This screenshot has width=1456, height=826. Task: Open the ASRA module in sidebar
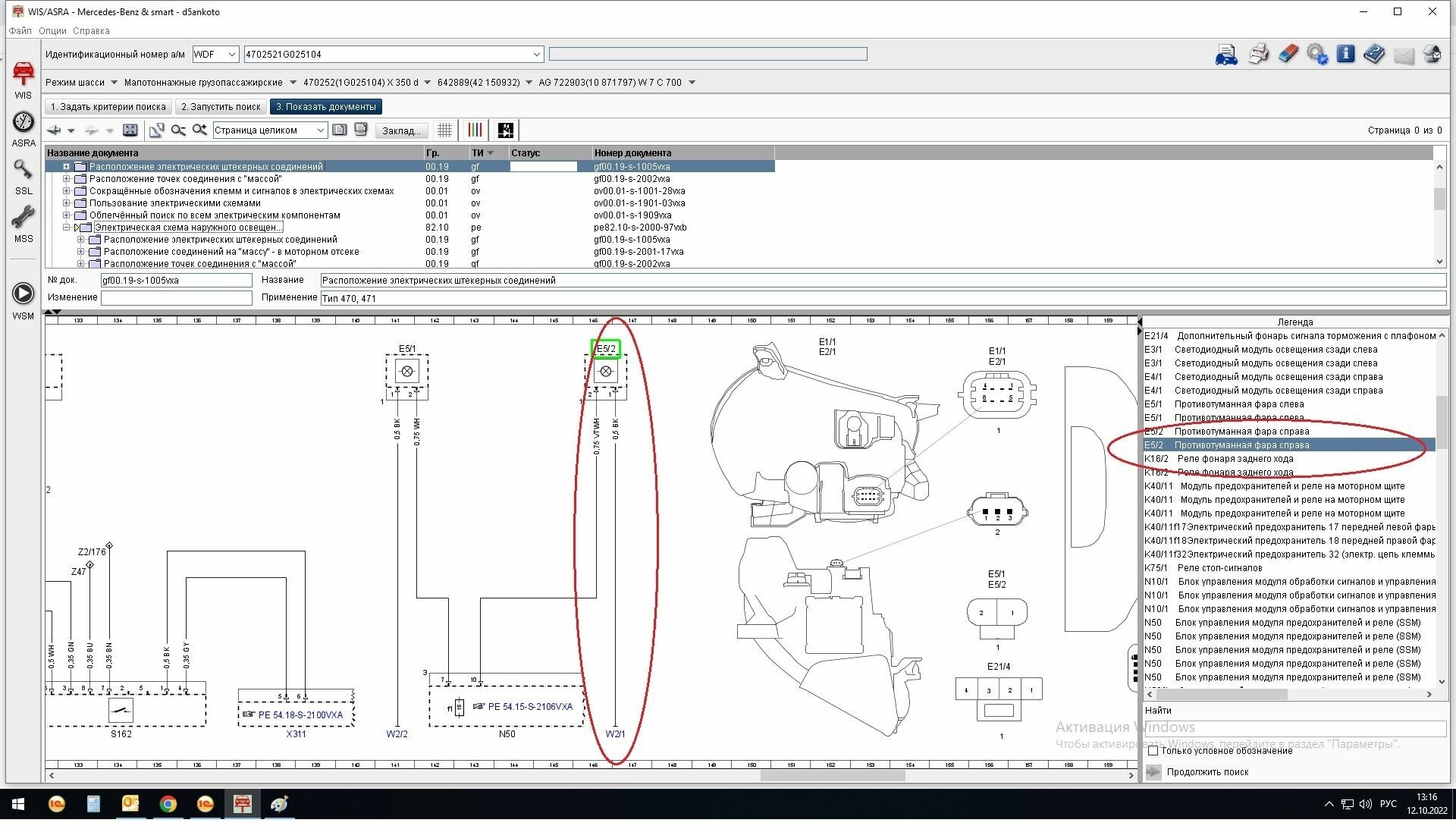(23, 123)
